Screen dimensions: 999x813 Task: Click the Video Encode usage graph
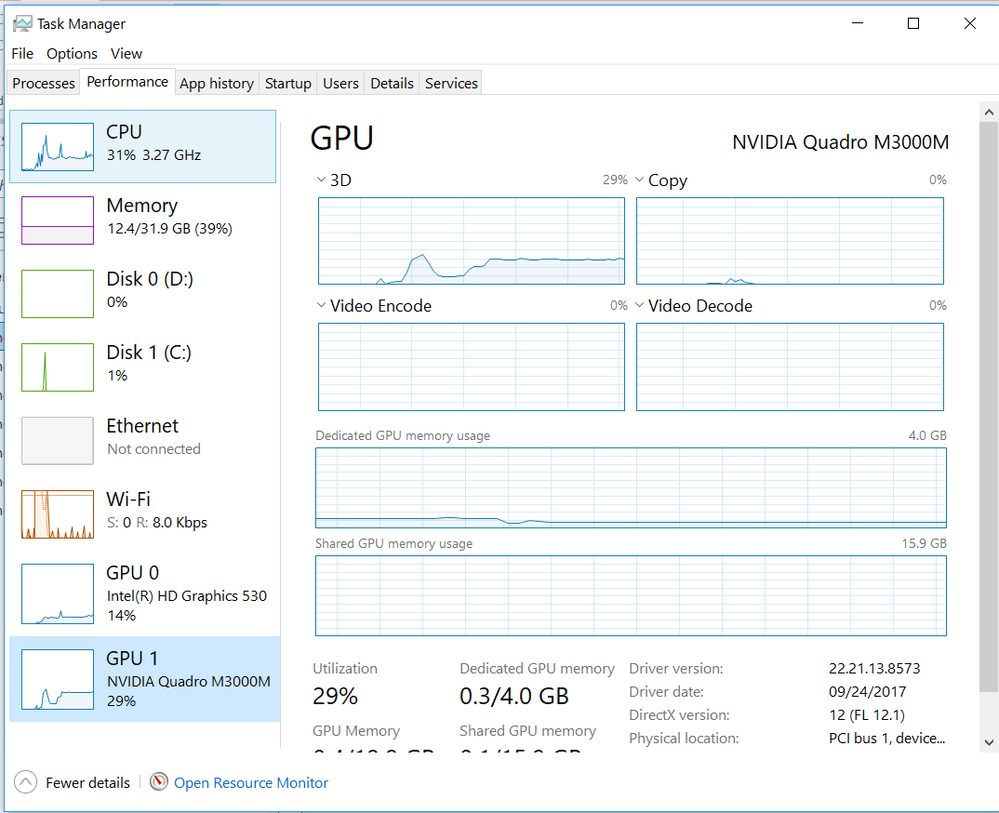pyautogui.click(x=471, y=367)
